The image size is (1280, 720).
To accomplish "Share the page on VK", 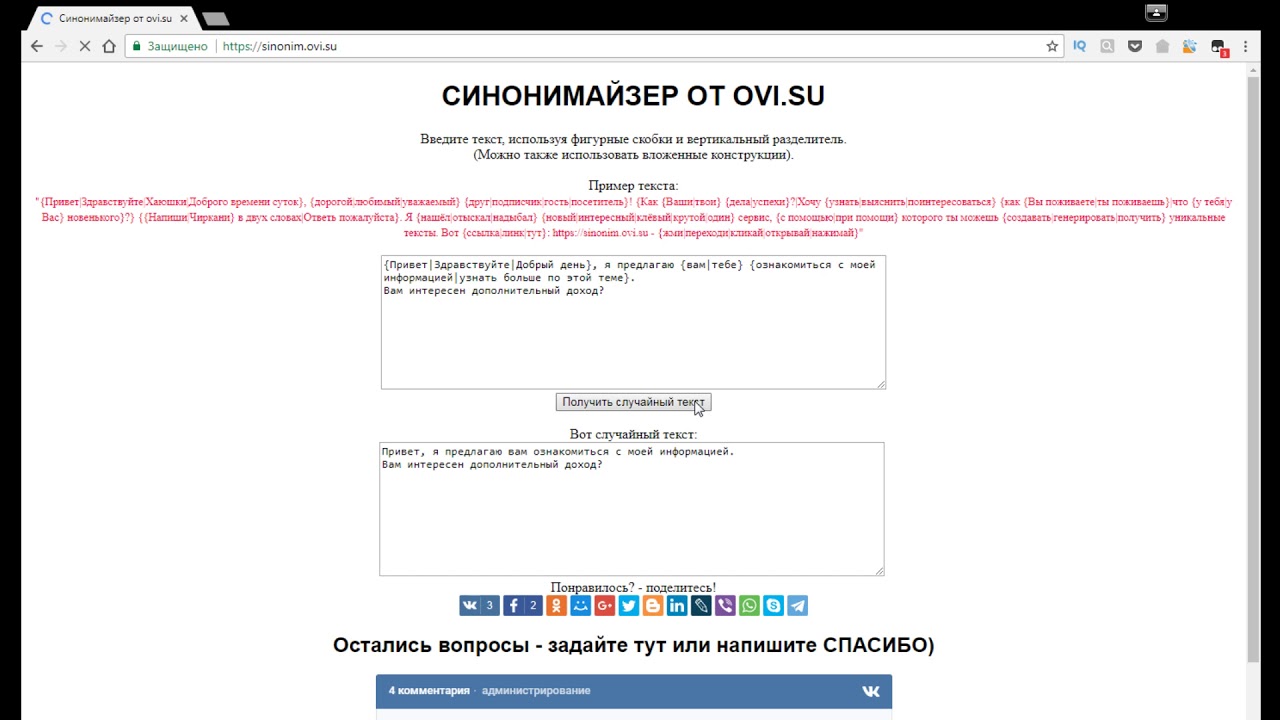I will [479, 605].
